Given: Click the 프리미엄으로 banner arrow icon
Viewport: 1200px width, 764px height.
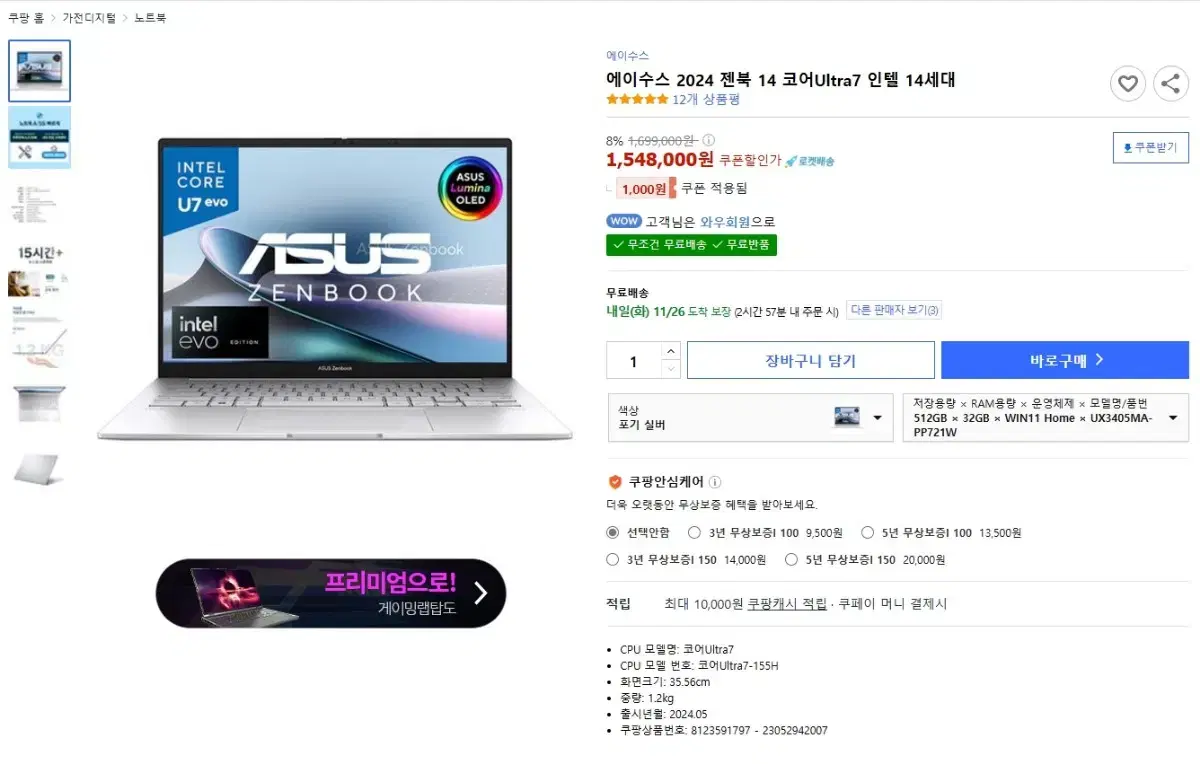Looking at the screenshot, I should pyautogui.click(x=480, y=593).
